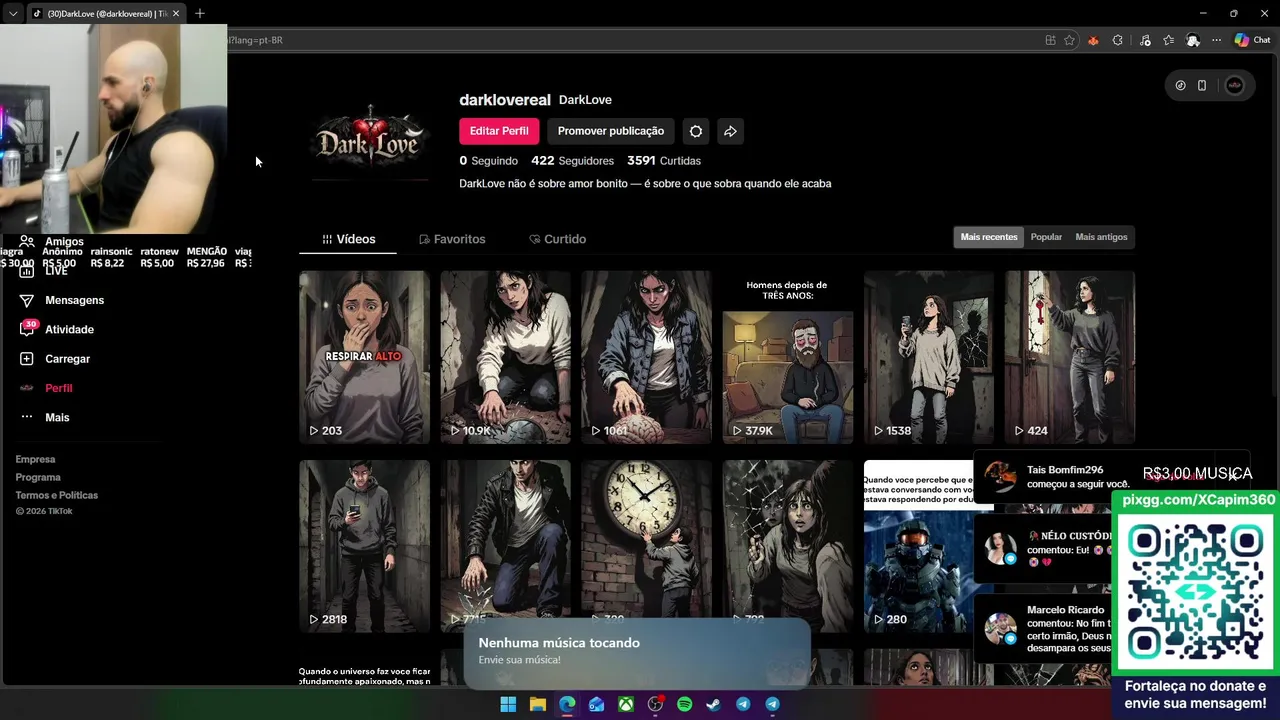Open the clock wall video thumbnail
The width and height of the screenshot is (1280, 720).
646,546
